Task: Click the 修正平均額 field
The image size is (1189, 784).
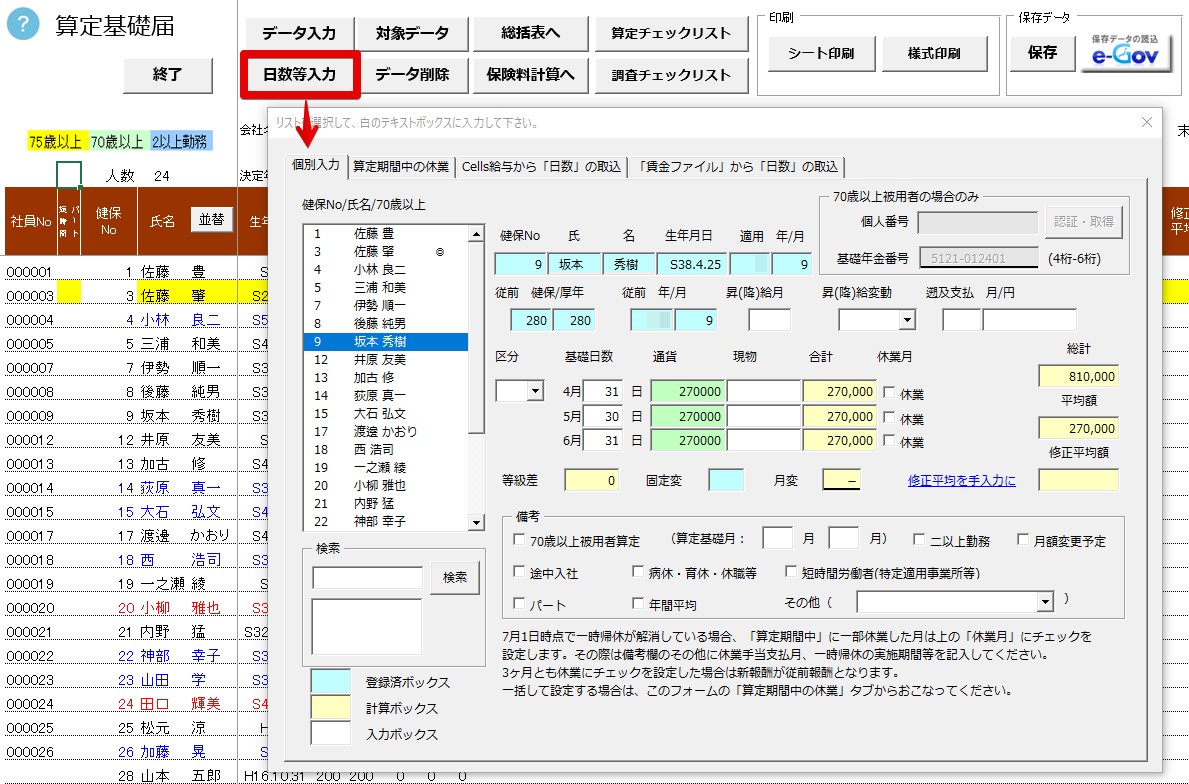Action: pos(1078,480)
